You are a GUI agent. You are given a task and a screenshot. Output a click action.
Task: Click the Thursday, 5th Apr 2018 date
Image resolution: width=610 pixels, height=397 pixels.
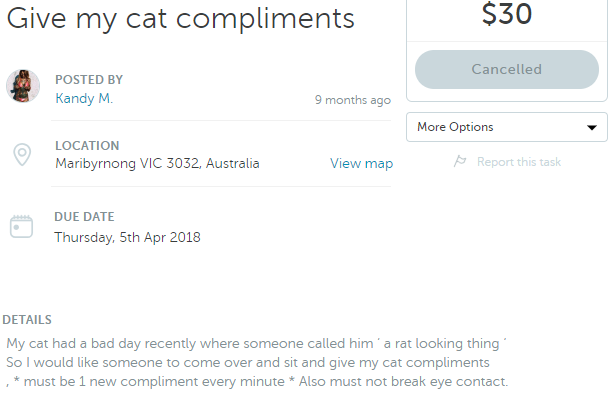click(127, 237)
